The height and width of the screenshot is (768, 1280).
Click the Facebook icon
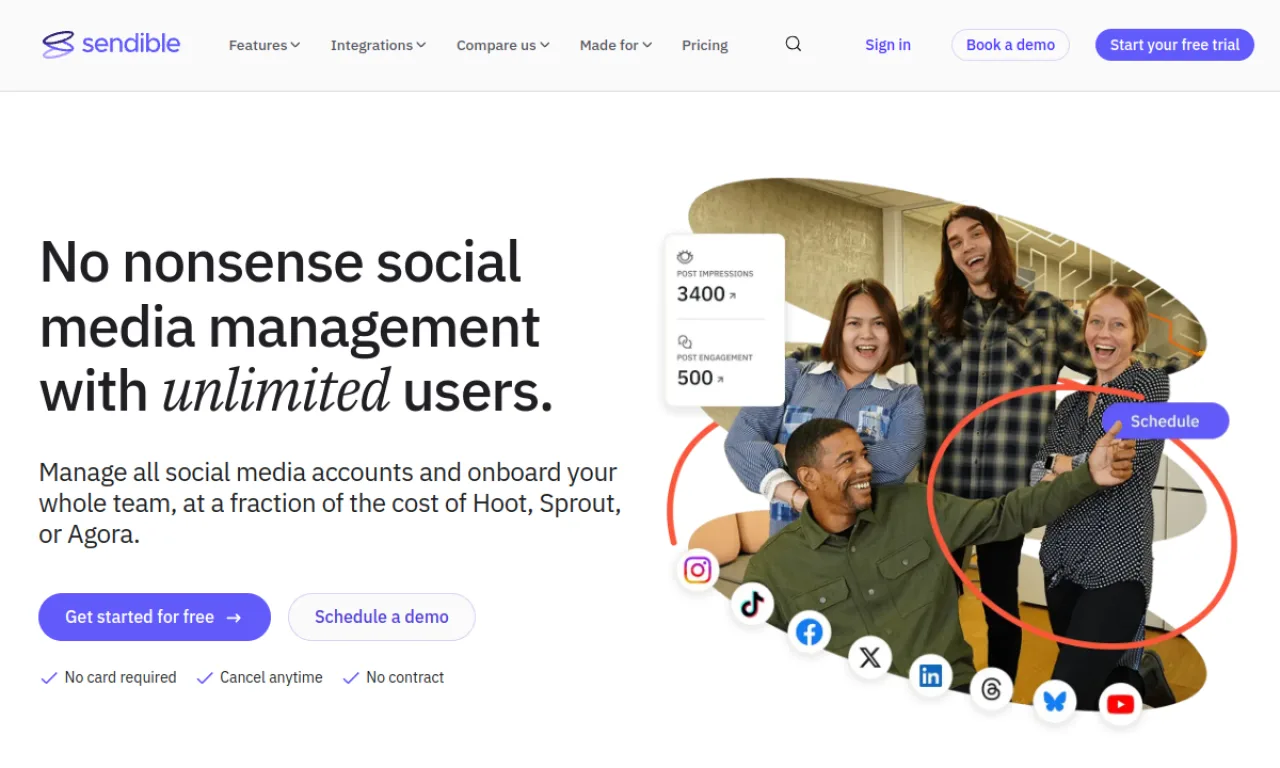point(809,632)
